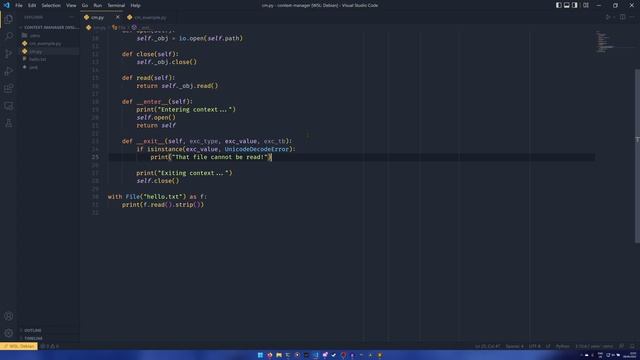Toggle the Primary Side Bar
The width and height of the screenshot is (640, 360).
[558, 5]
